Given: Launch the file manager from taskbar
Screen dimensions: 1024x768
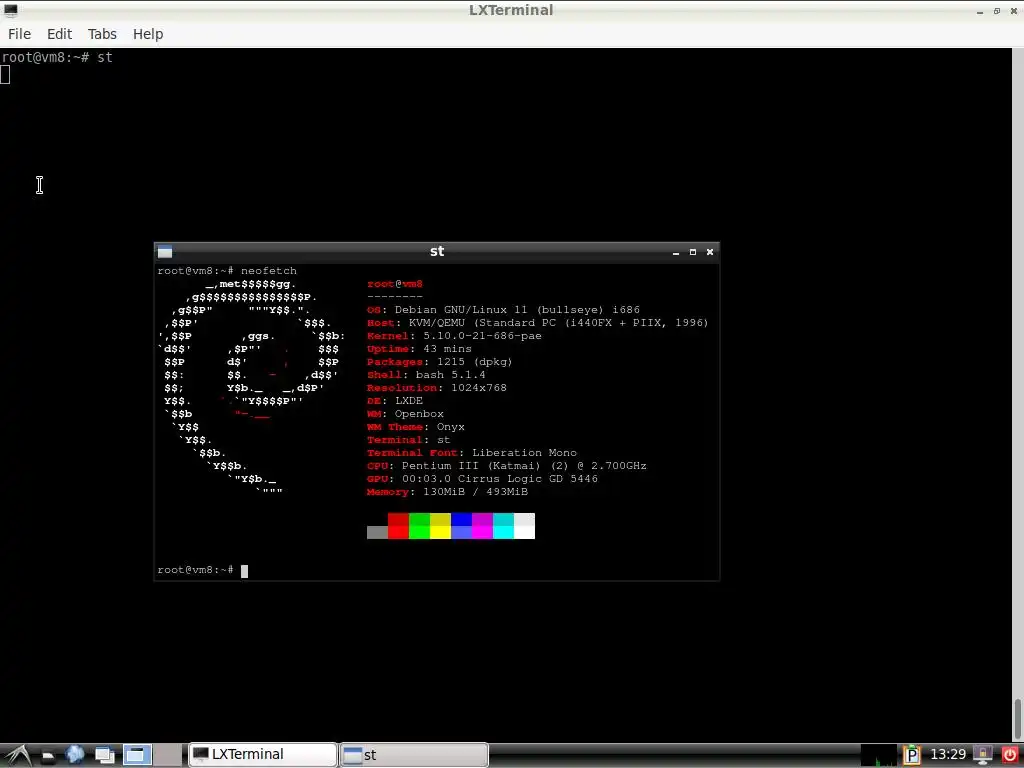Looking at the screenshot, I should (47, 756).
